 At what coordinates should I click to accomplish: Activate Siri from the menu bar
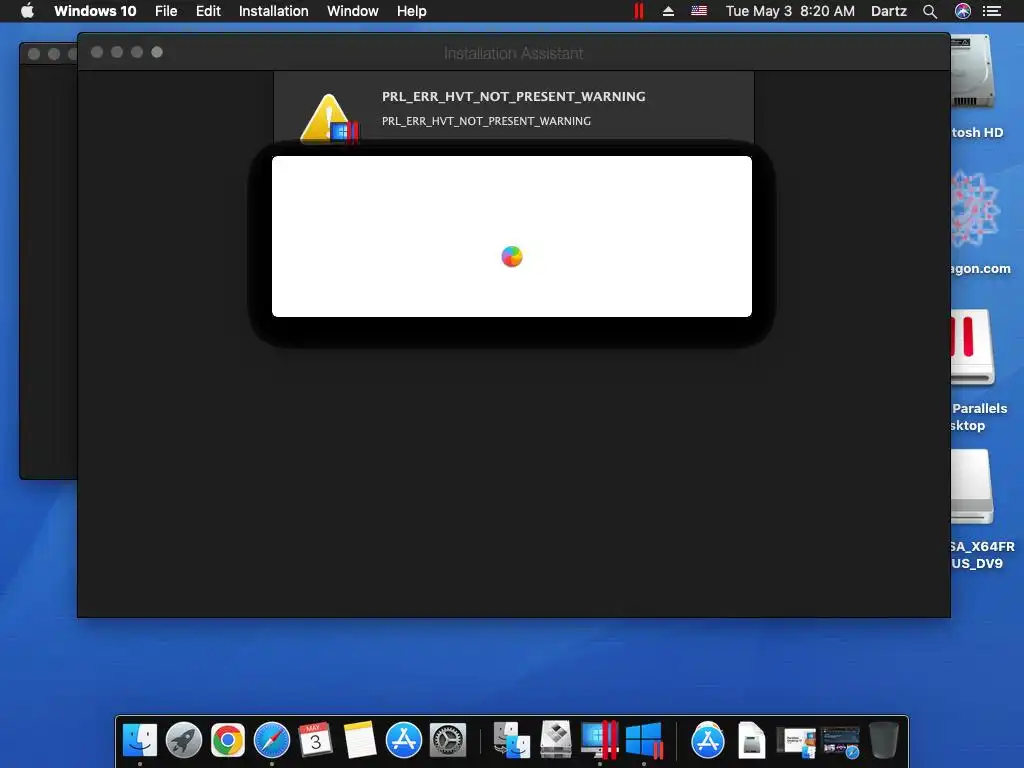pyautogui.click(x=963, y=11)
